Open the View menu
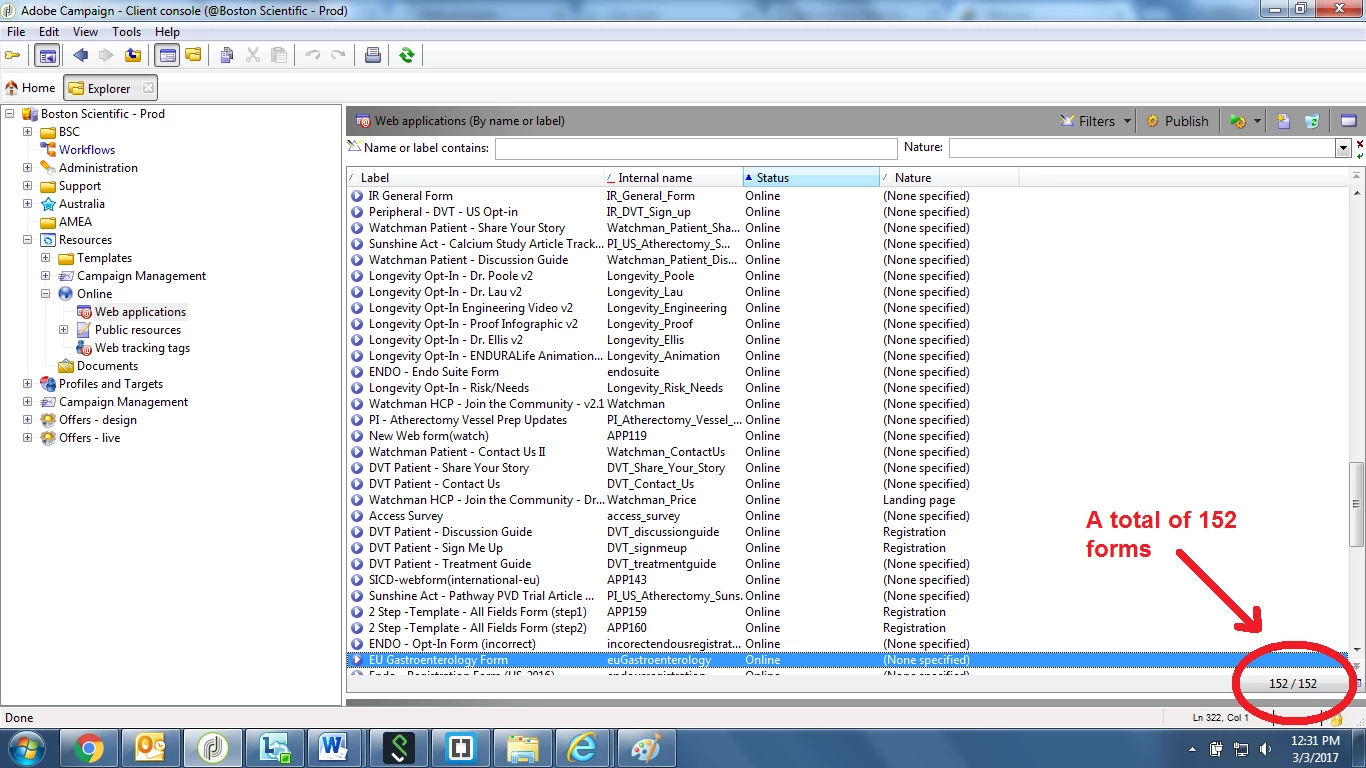1366x768 pixels. [86, 32]
